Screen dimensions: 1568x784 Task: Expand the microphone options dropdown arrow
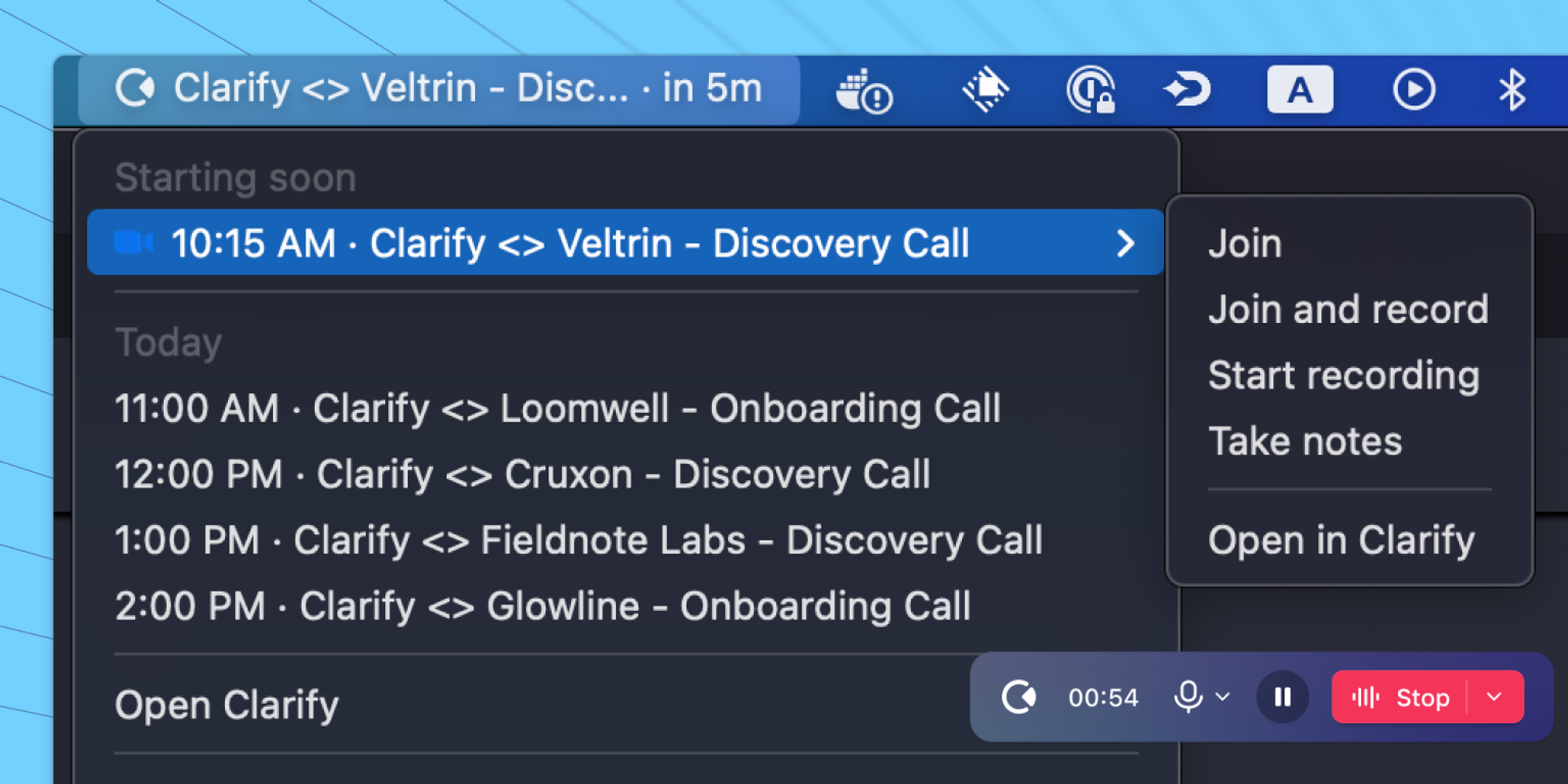1222,696
